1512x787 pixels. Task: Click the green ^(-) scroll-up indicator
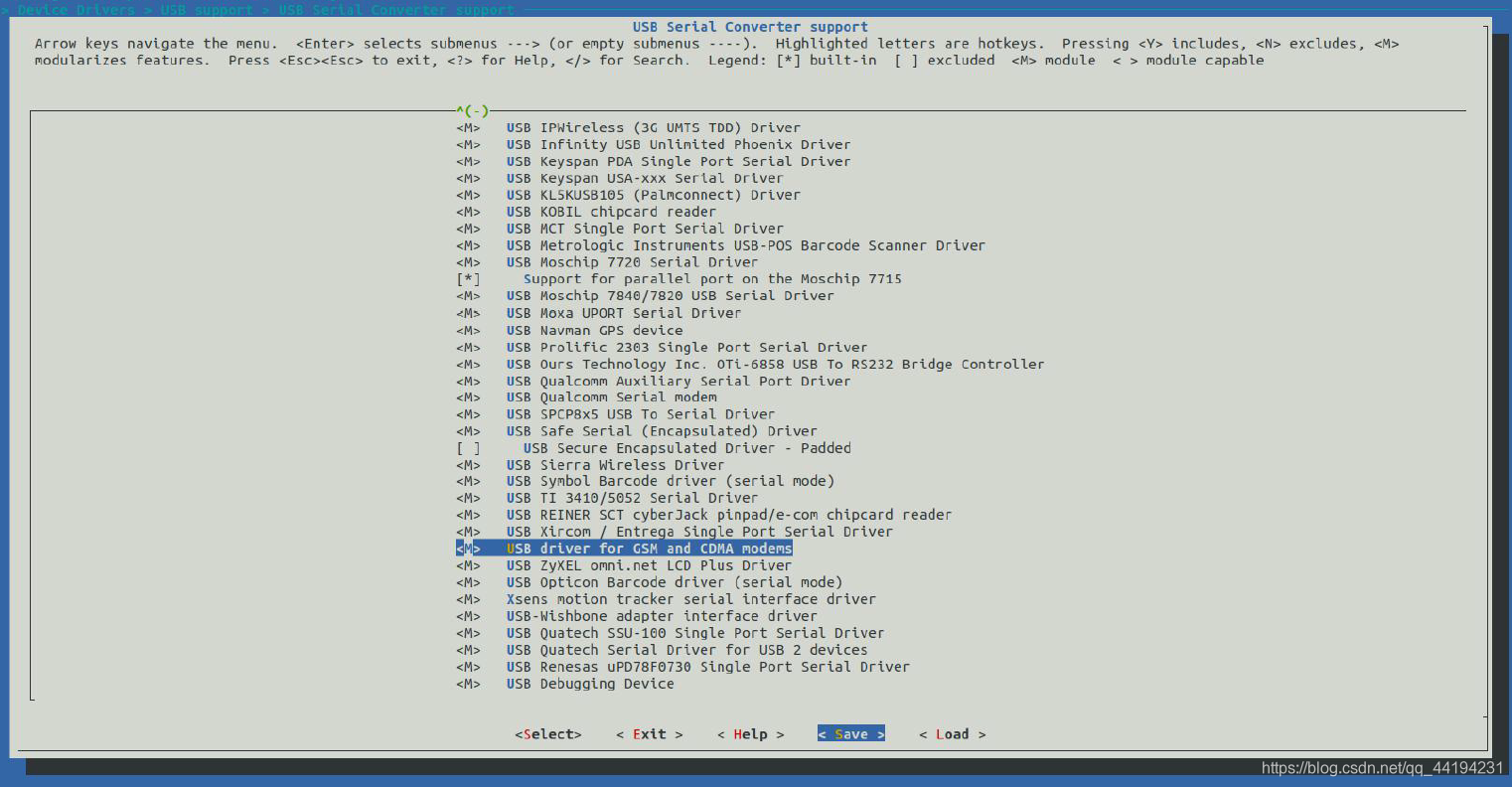(473, 111)
